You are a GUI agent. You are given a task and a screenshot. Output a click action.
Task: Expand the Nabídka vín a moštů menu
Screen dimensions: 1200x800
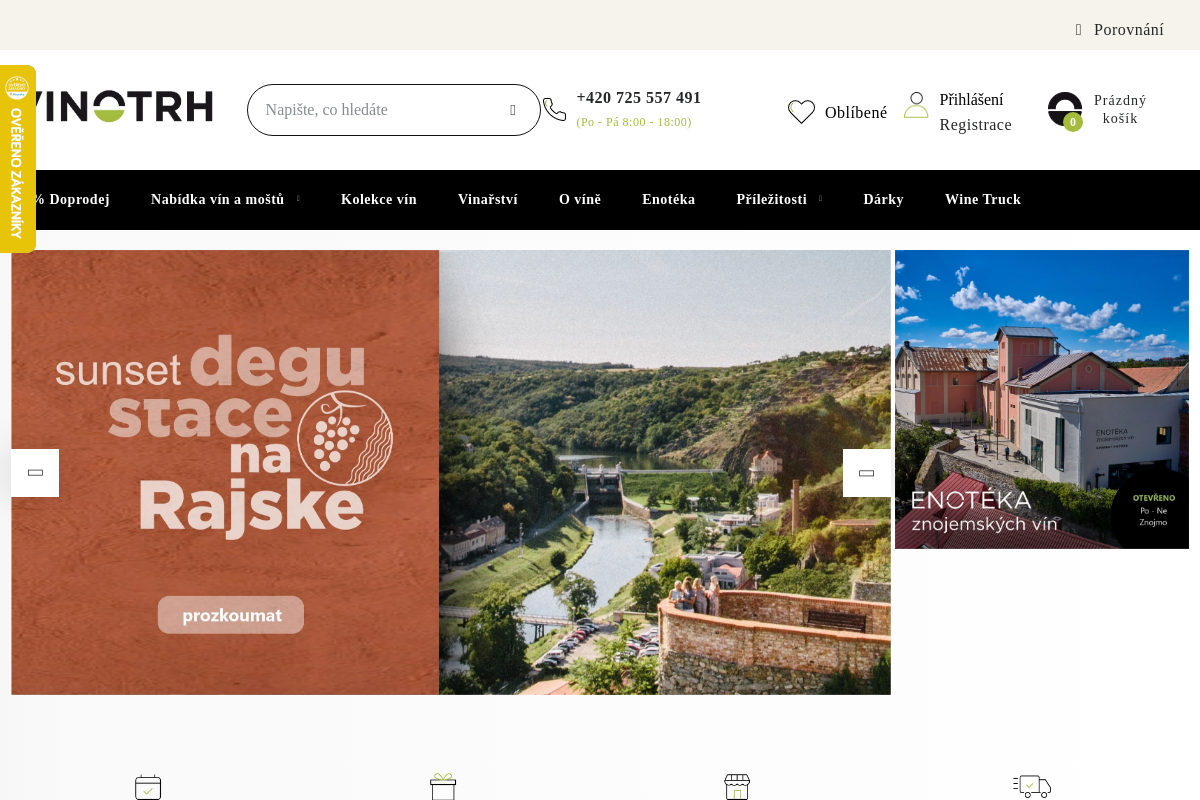pos(218,200)
